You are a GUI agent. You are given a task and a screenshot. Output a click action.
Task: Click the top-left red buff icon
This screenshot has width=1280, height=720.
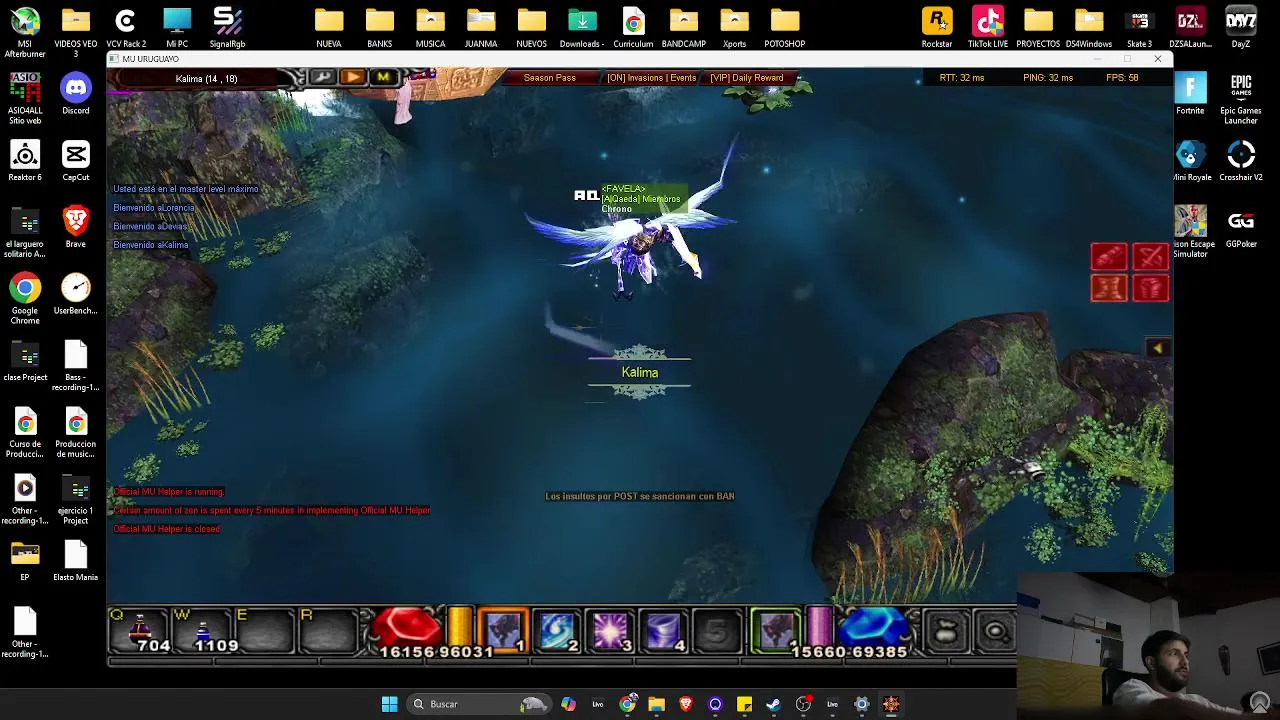(x=1108, y=257)
